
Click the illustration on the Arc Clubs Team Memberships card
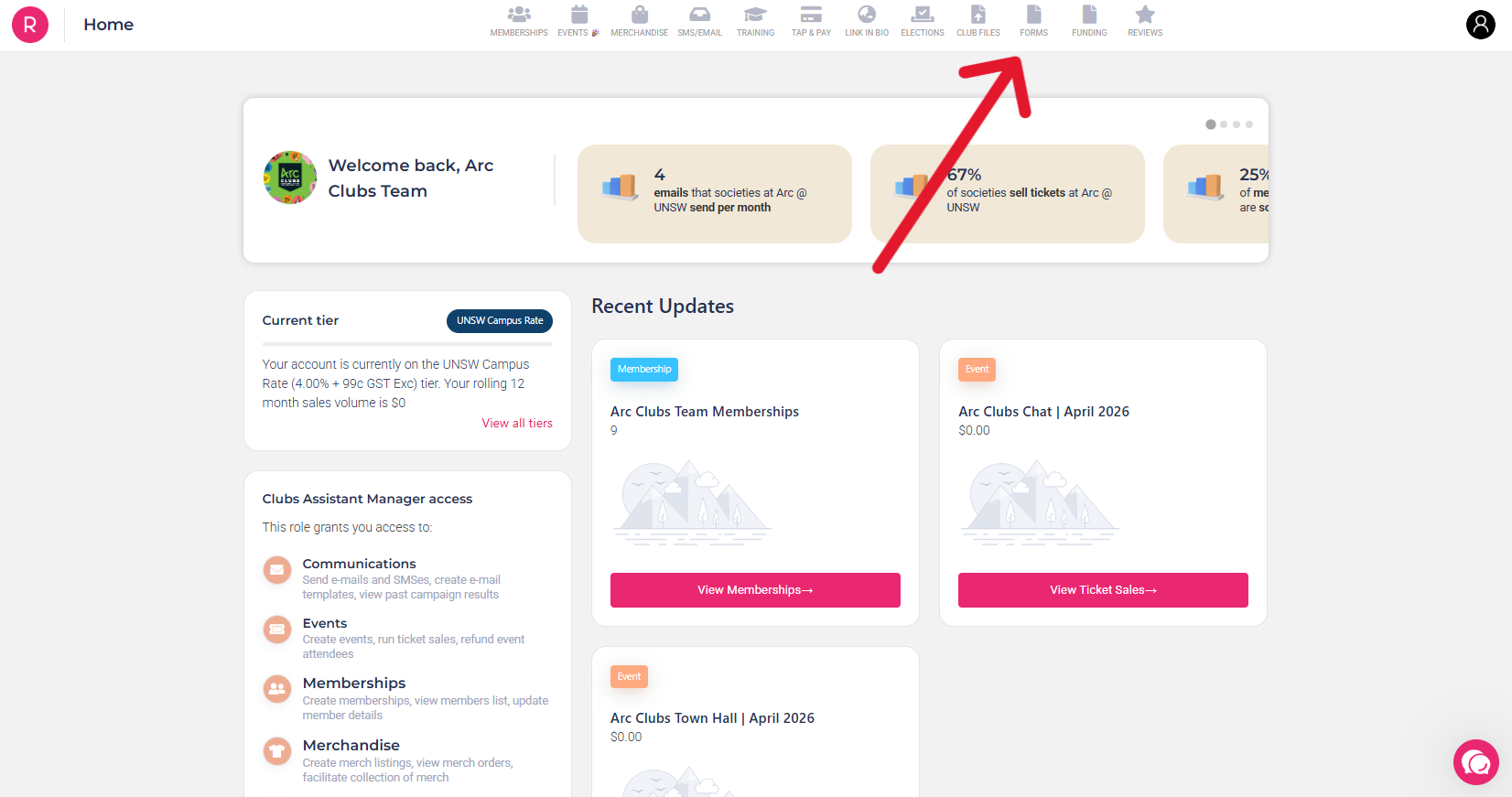(x=693, y=502)
